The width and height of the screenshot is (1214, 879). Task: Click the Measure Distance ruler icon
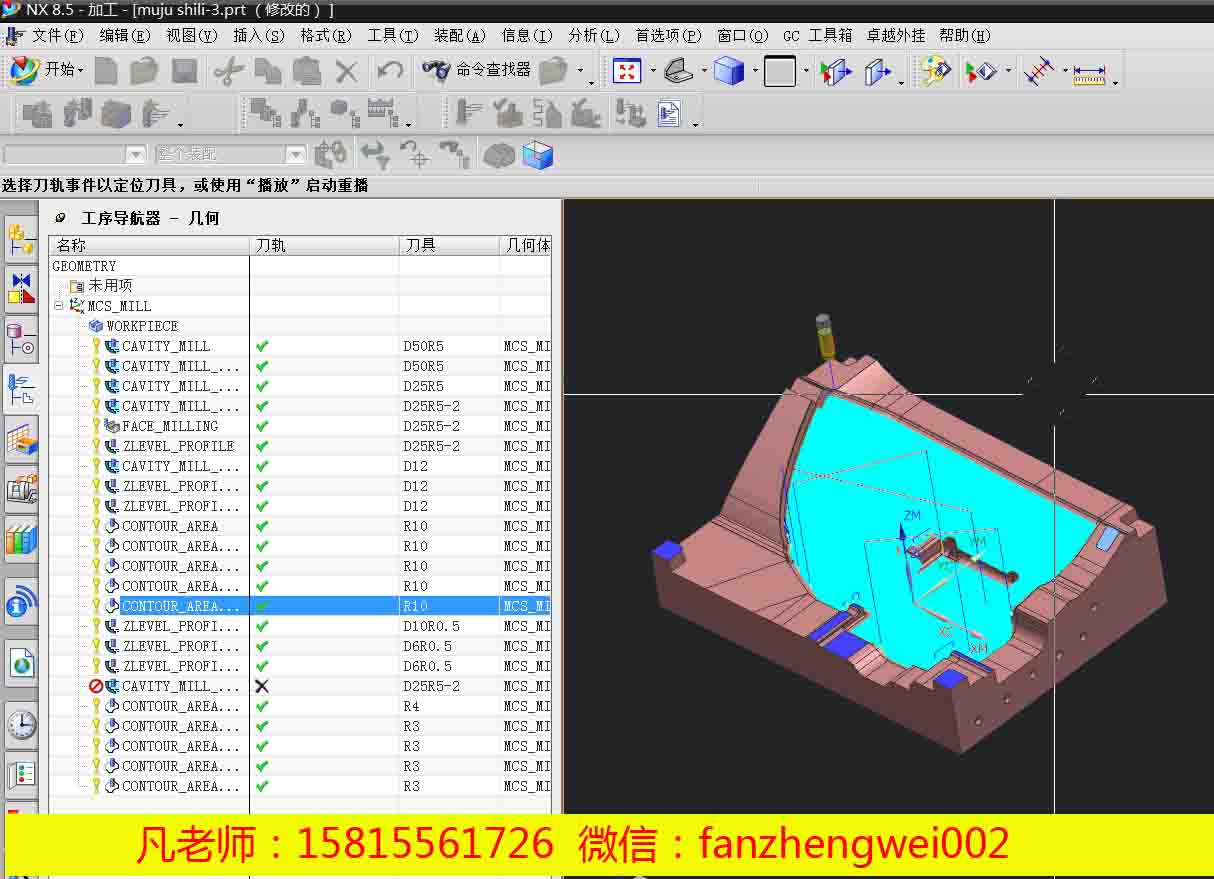1089,73
